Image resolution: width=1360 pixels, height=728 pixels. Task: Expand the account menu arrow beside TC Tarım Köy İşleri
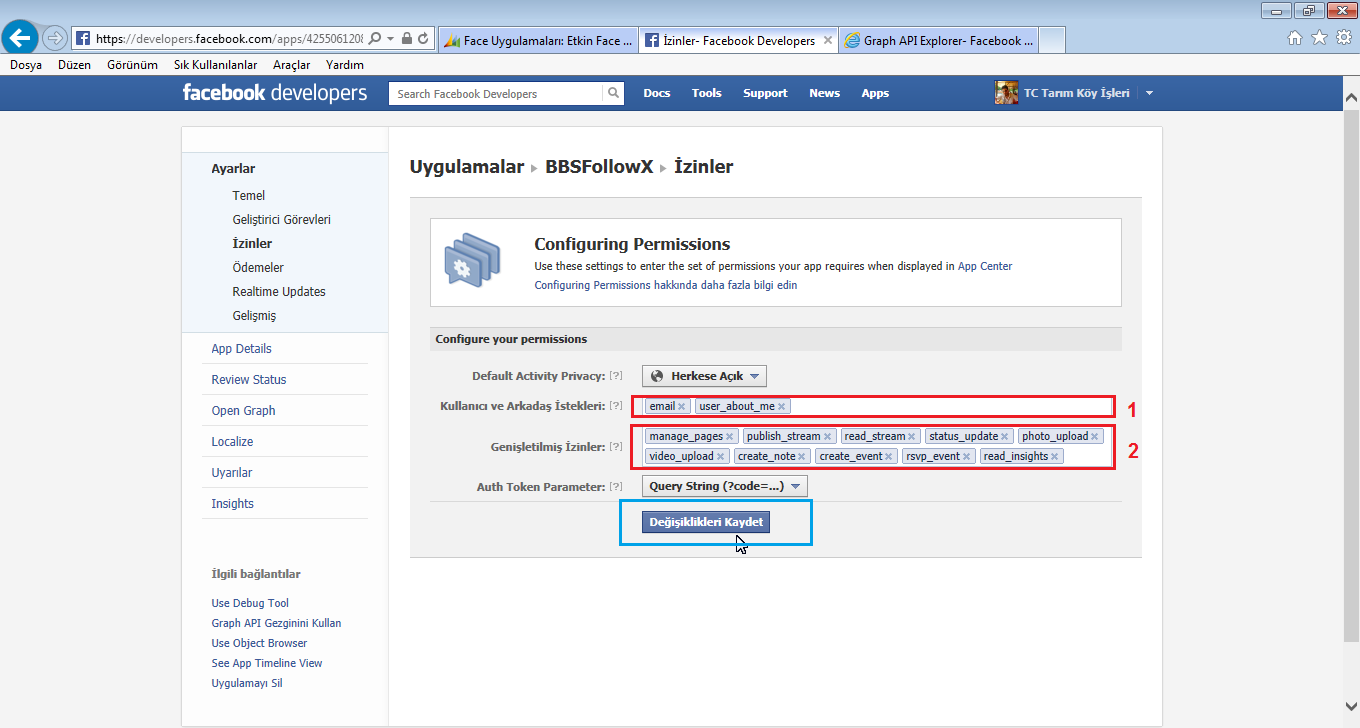pyautogui.click(x=1149, y=93)
